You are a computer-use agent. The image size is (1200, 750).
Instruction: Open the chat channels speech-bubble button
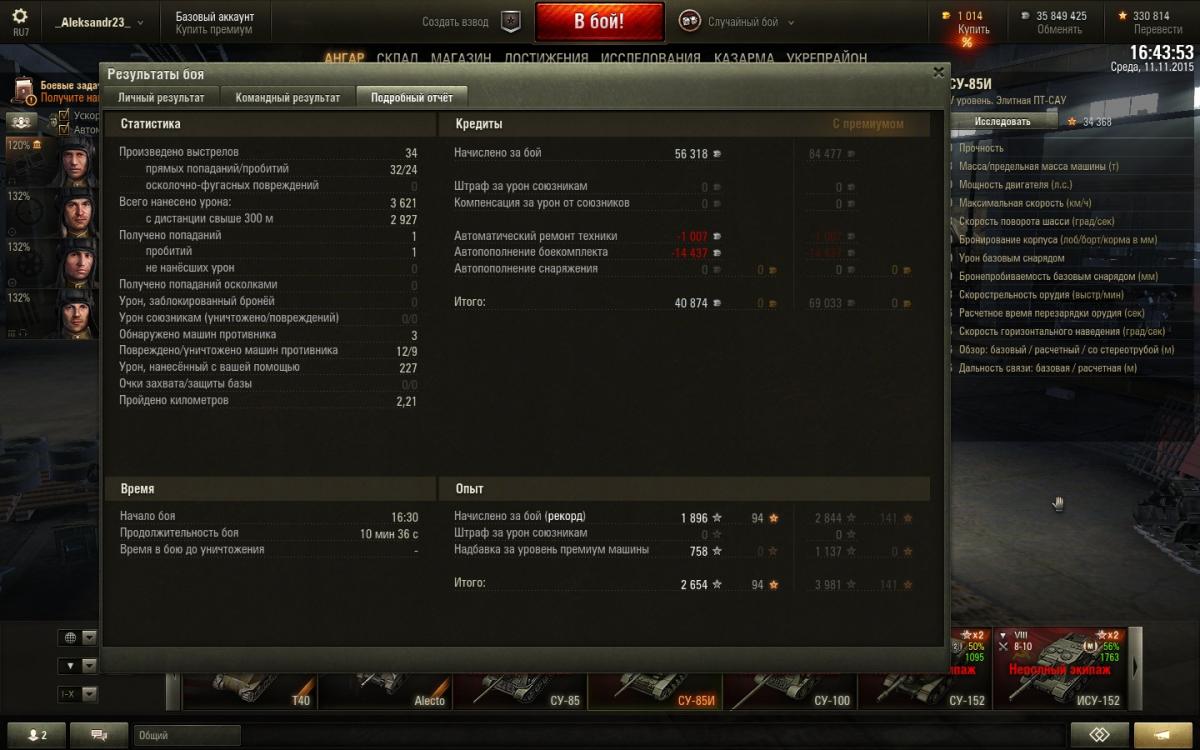click(99, 735)
